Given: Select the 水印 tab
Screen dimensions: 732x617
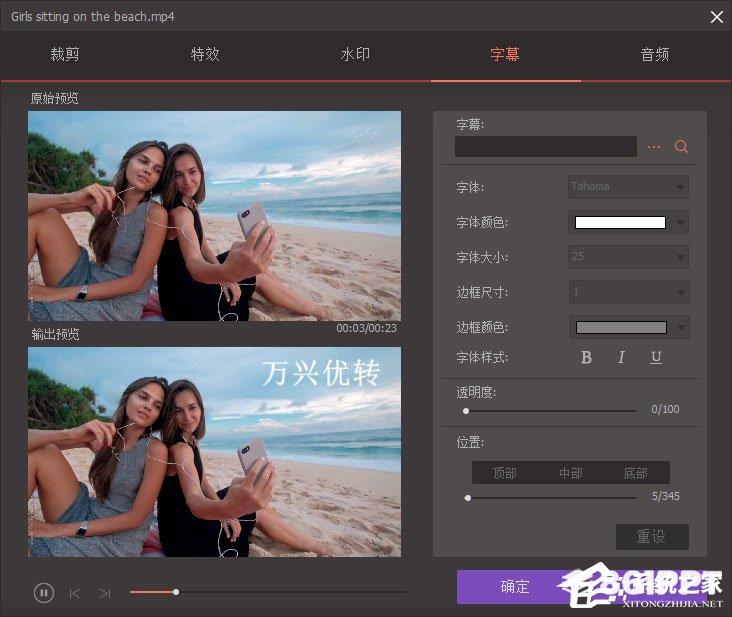Looking at the screenshot, I should click(x=355, y=55).
